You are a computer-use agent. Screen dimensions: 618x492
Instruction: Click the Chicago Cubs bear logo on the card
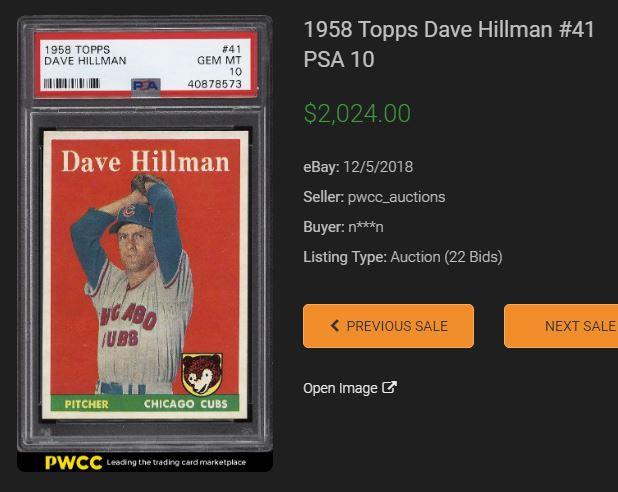coord(202,374)
